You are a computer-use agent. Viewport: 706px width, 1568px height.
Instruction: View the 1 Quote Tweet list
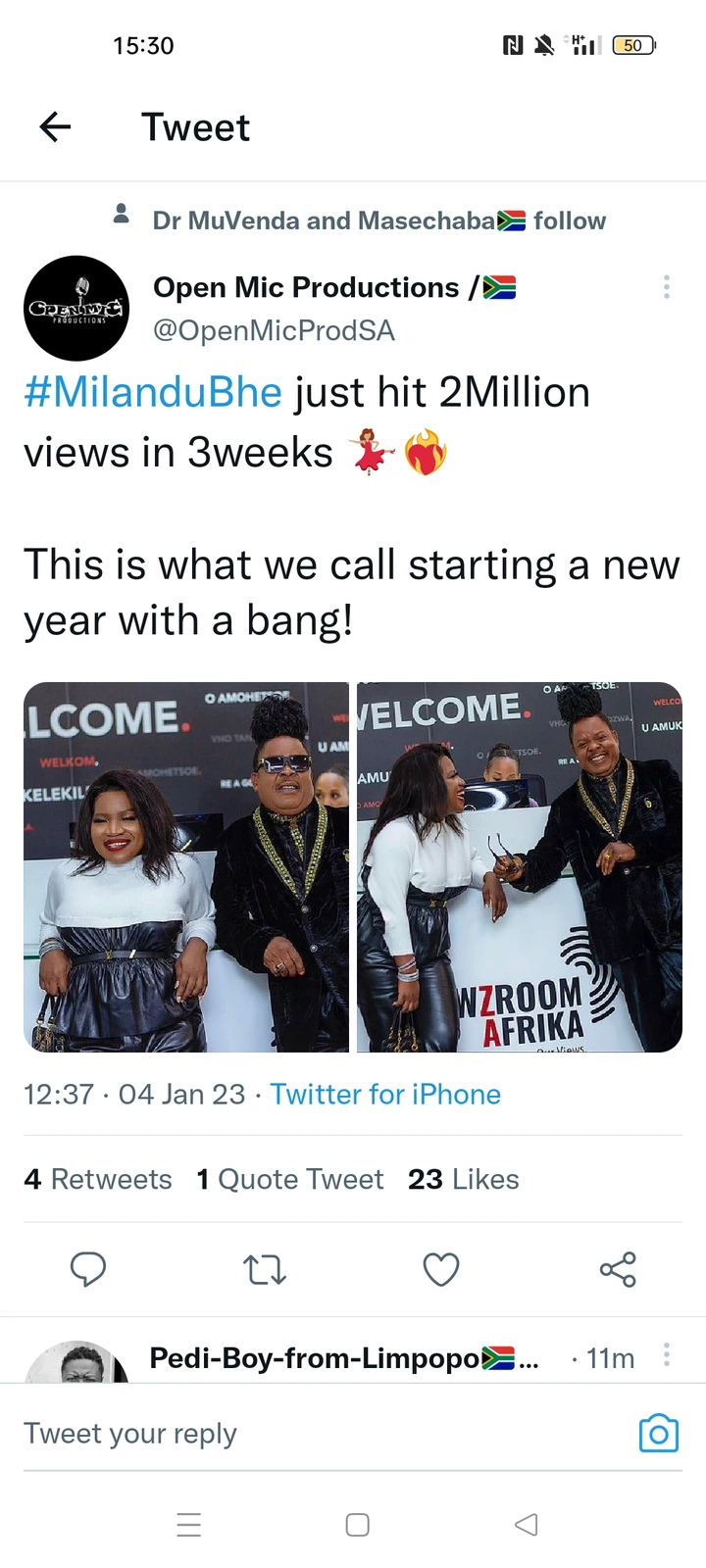pyautogui.click(x=290, y=1179)
